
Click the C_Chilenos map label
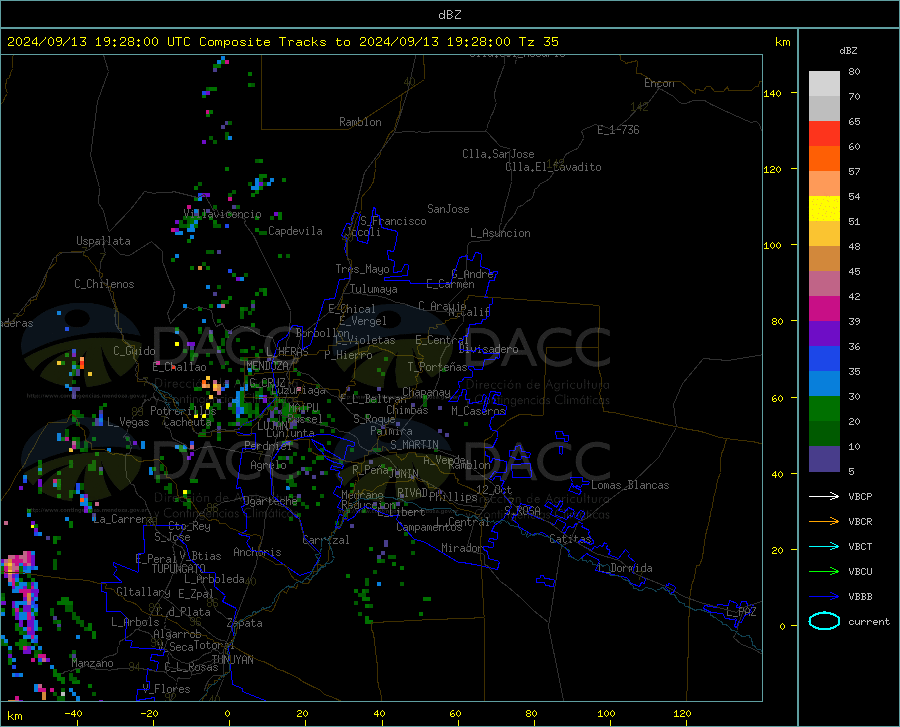(x=104, y=284)
